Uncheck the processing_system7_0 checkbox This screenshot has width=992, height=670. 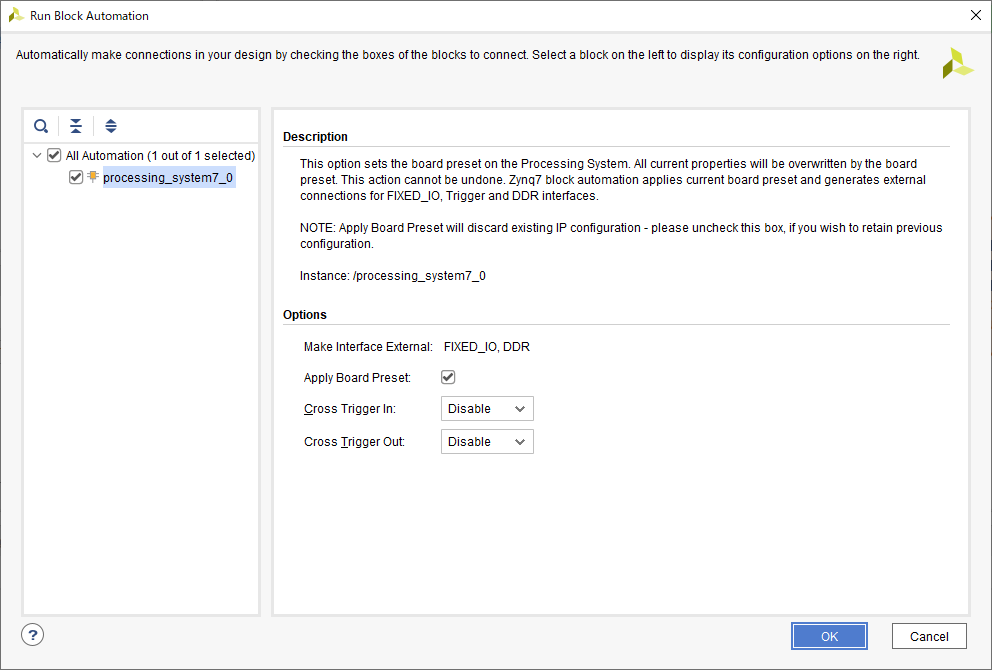76,177
